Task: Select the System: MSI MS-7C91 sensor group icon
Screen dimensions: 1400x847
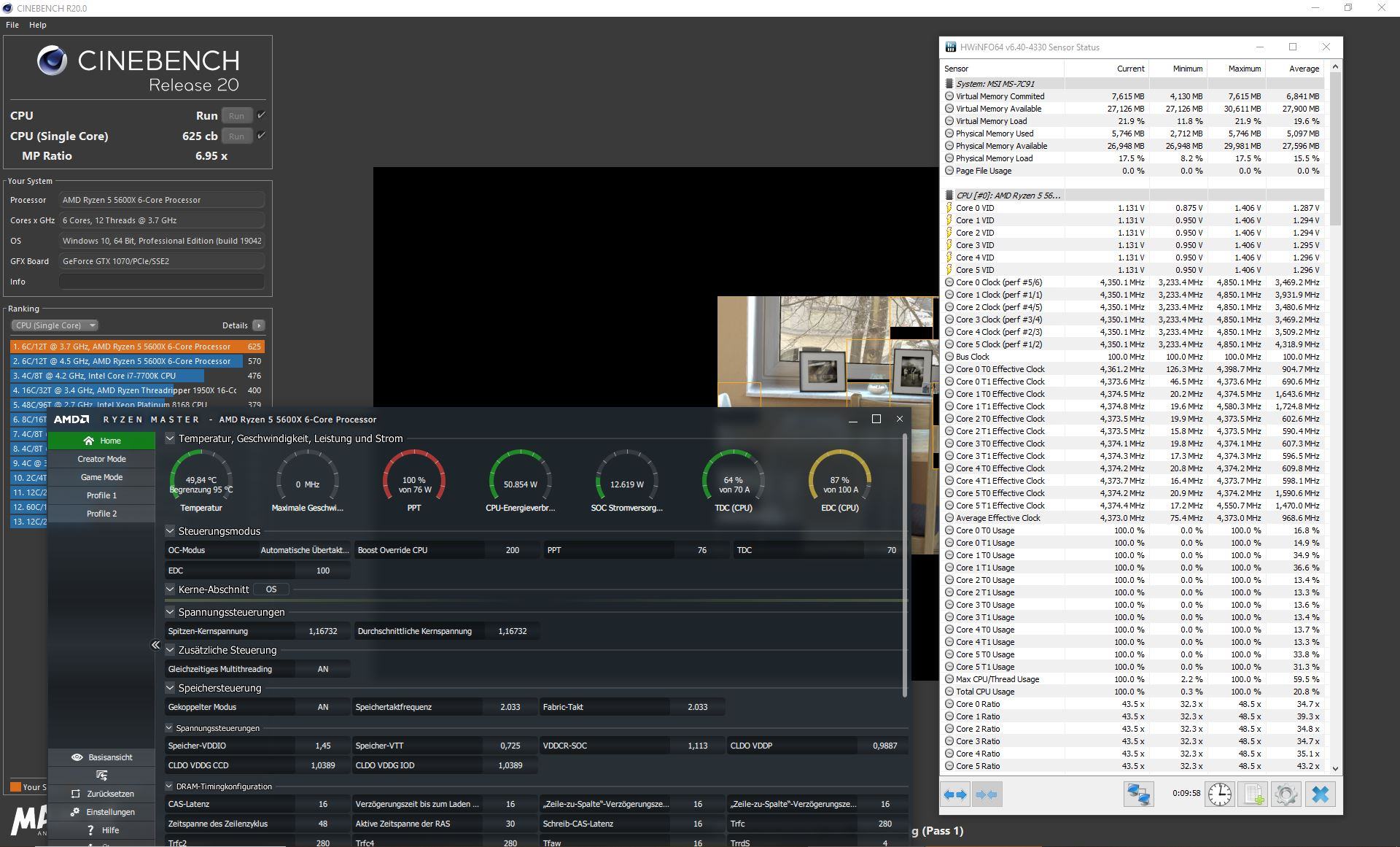Action: click(949, 84)
